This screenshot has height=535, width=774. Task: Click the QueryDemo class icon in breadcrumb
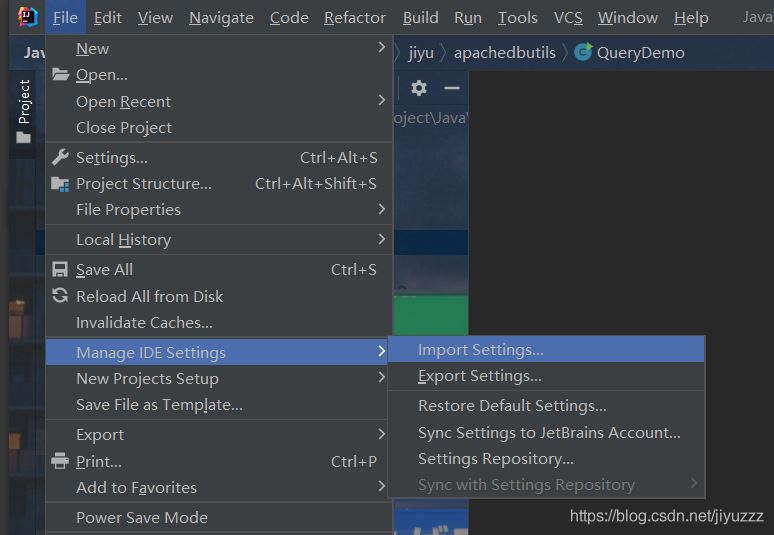[583, 52]
